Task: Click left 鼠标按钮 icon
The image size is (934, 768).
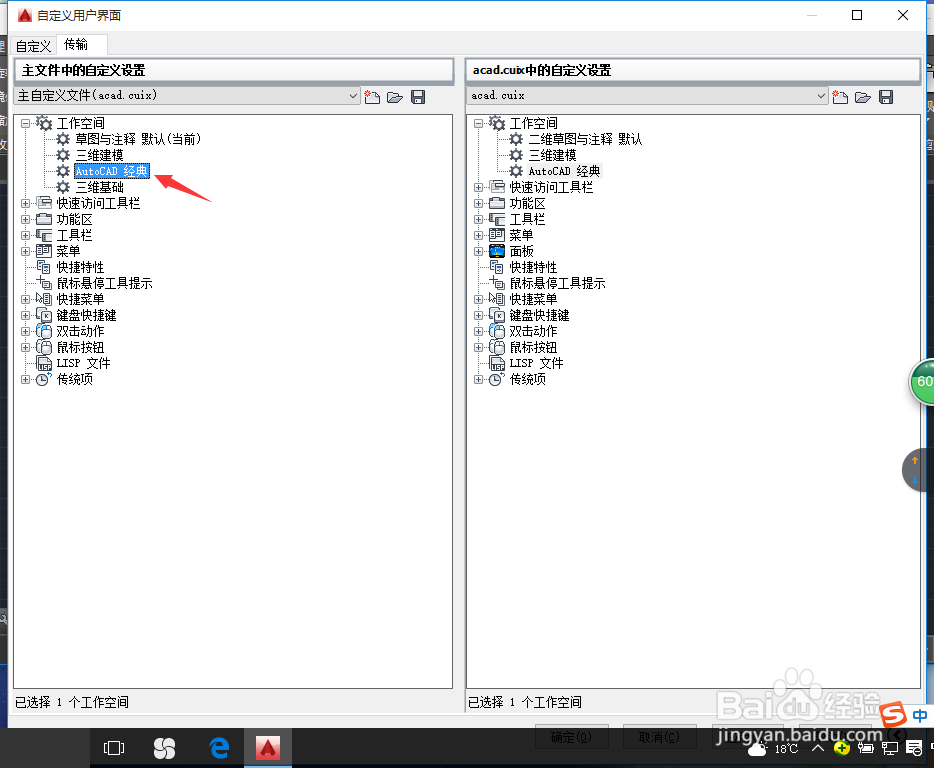Action: [44, 347]
